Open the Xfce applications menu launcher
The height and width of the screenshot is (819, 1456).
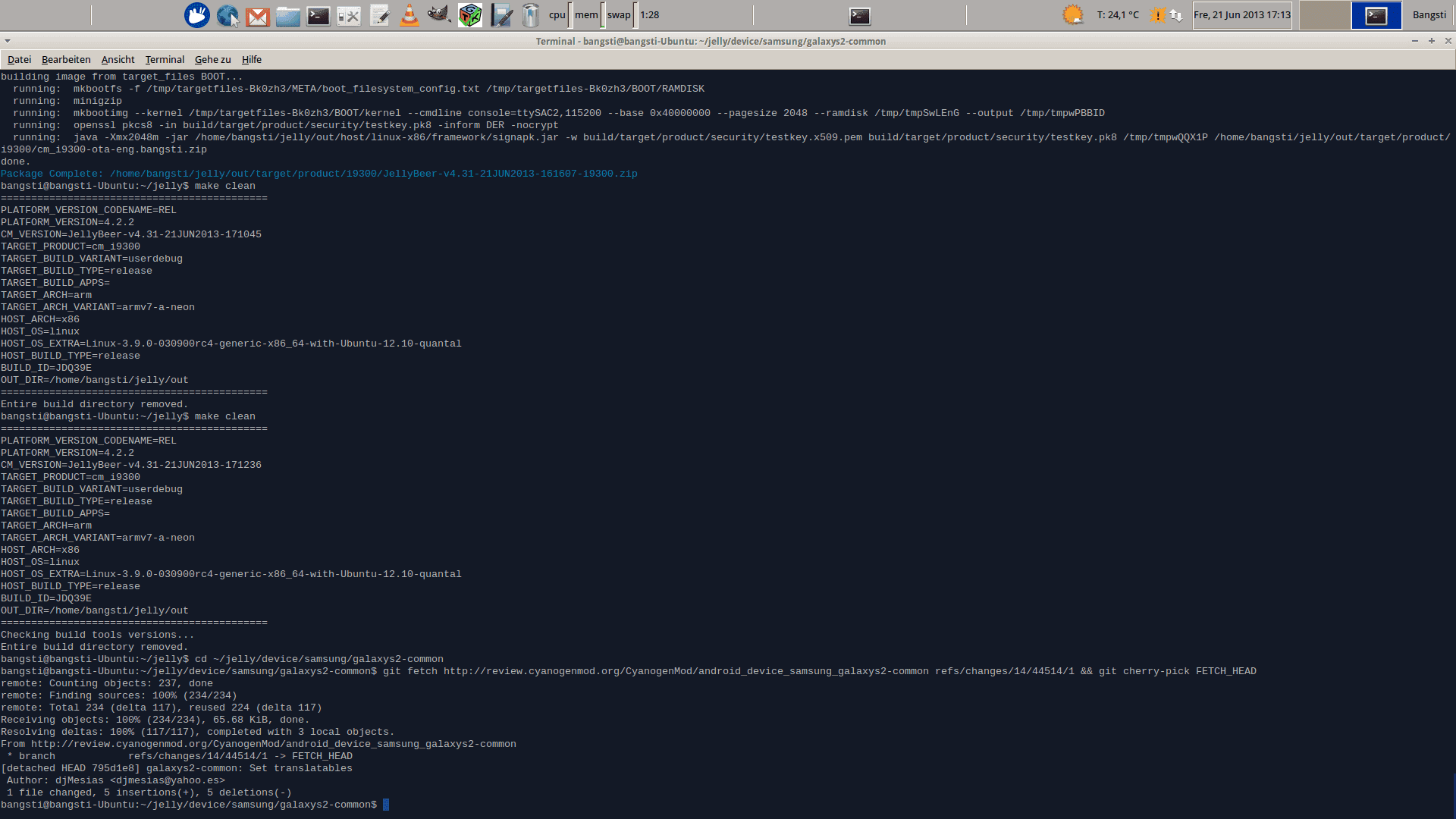tap(197, 15)
